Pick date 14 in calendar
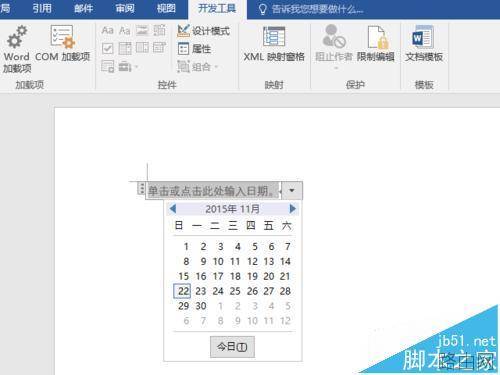The width and height of the screenshot is (500, 375). [285, 261]
